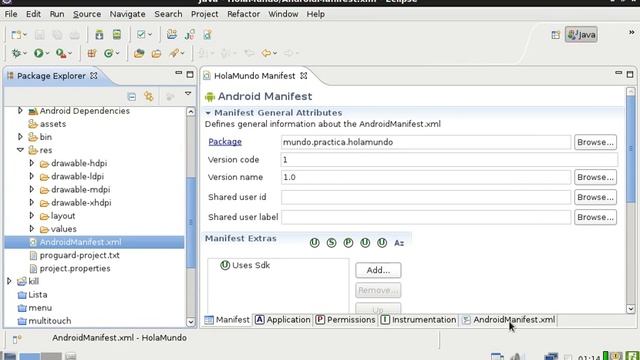Screen dimensions: 640x360
Task: Switch to the AndroidManifest.xml source tab
Action: tap(509, 320)
